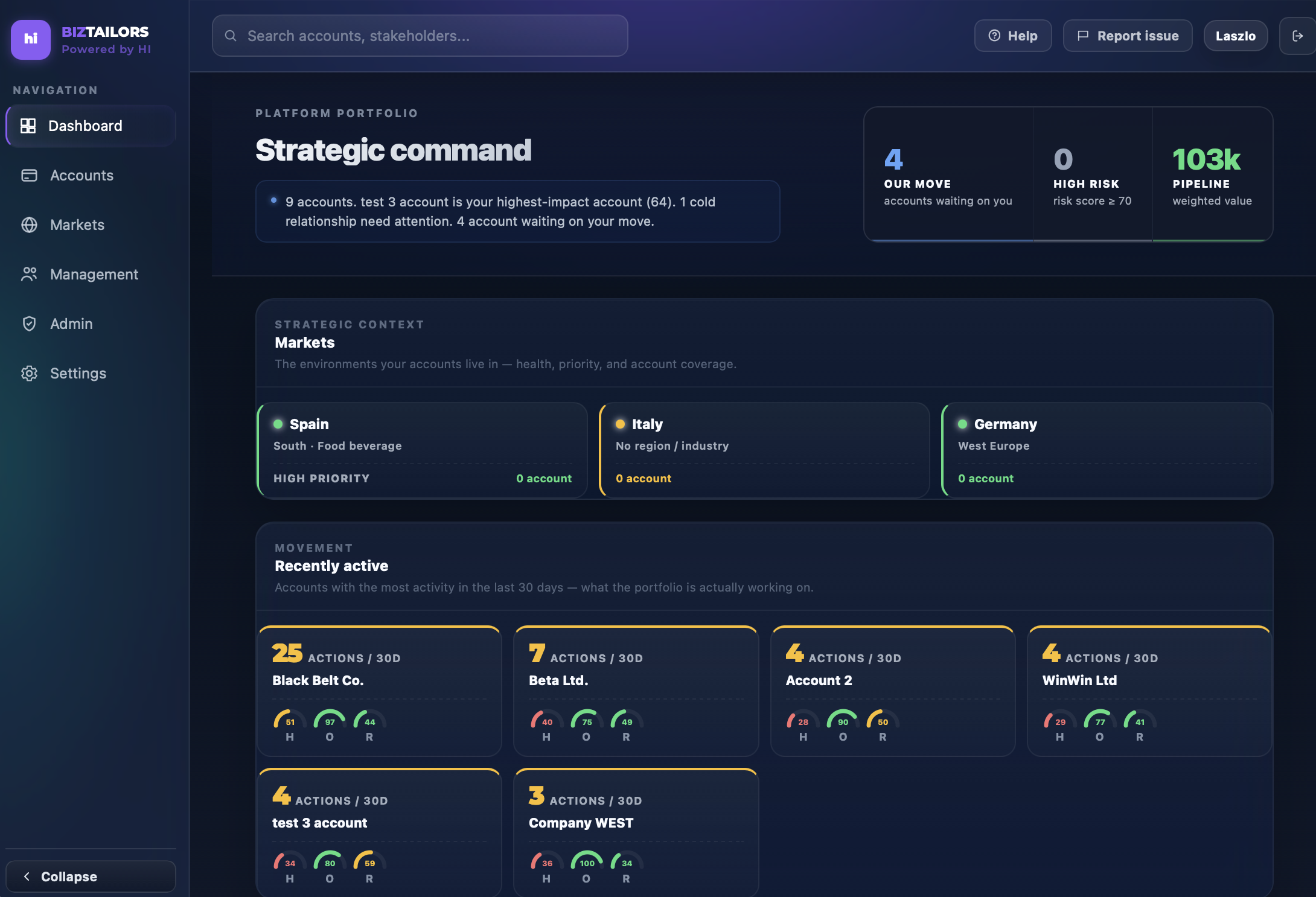
Task: Select the Accounts sidebar icon
Action: tap(30, 175)
